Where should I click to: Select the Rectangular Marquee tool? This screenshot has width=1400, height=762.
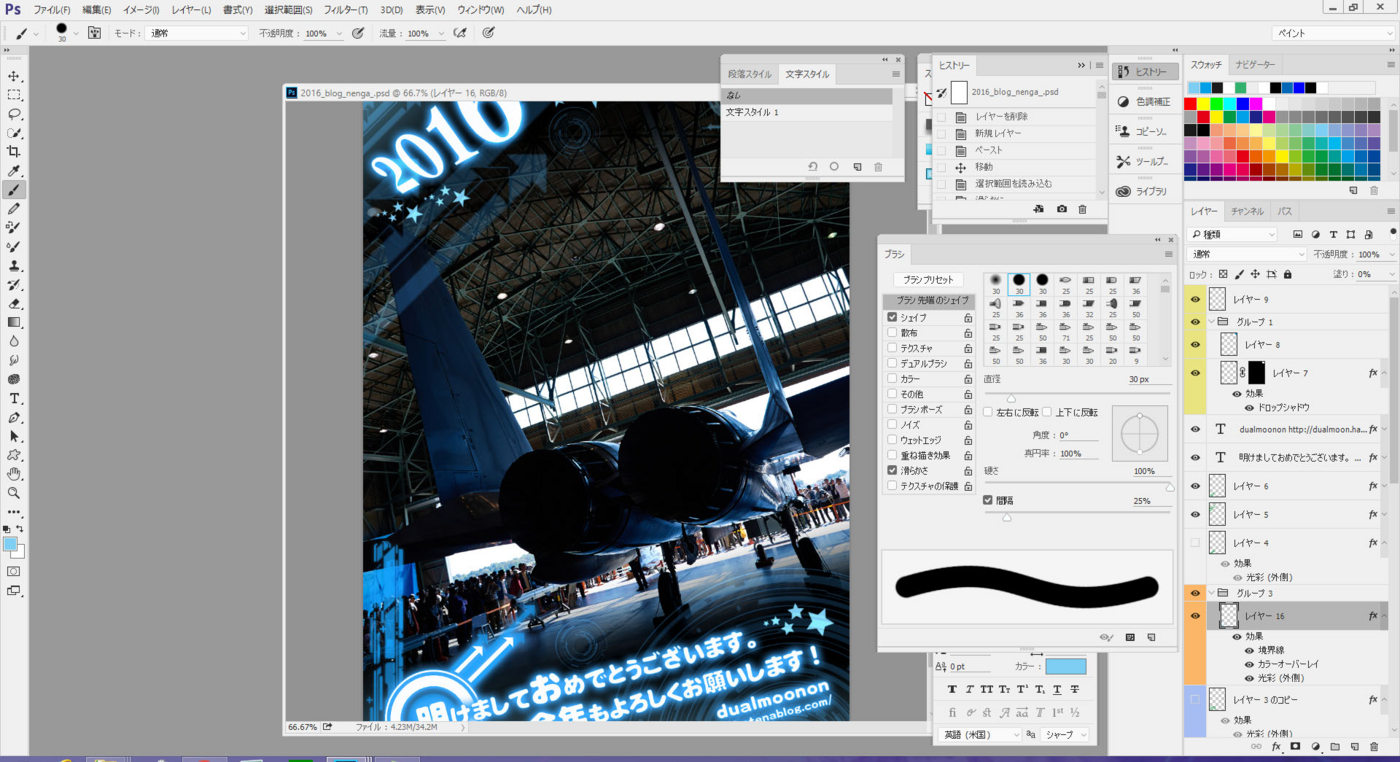[x=14, y=95]
